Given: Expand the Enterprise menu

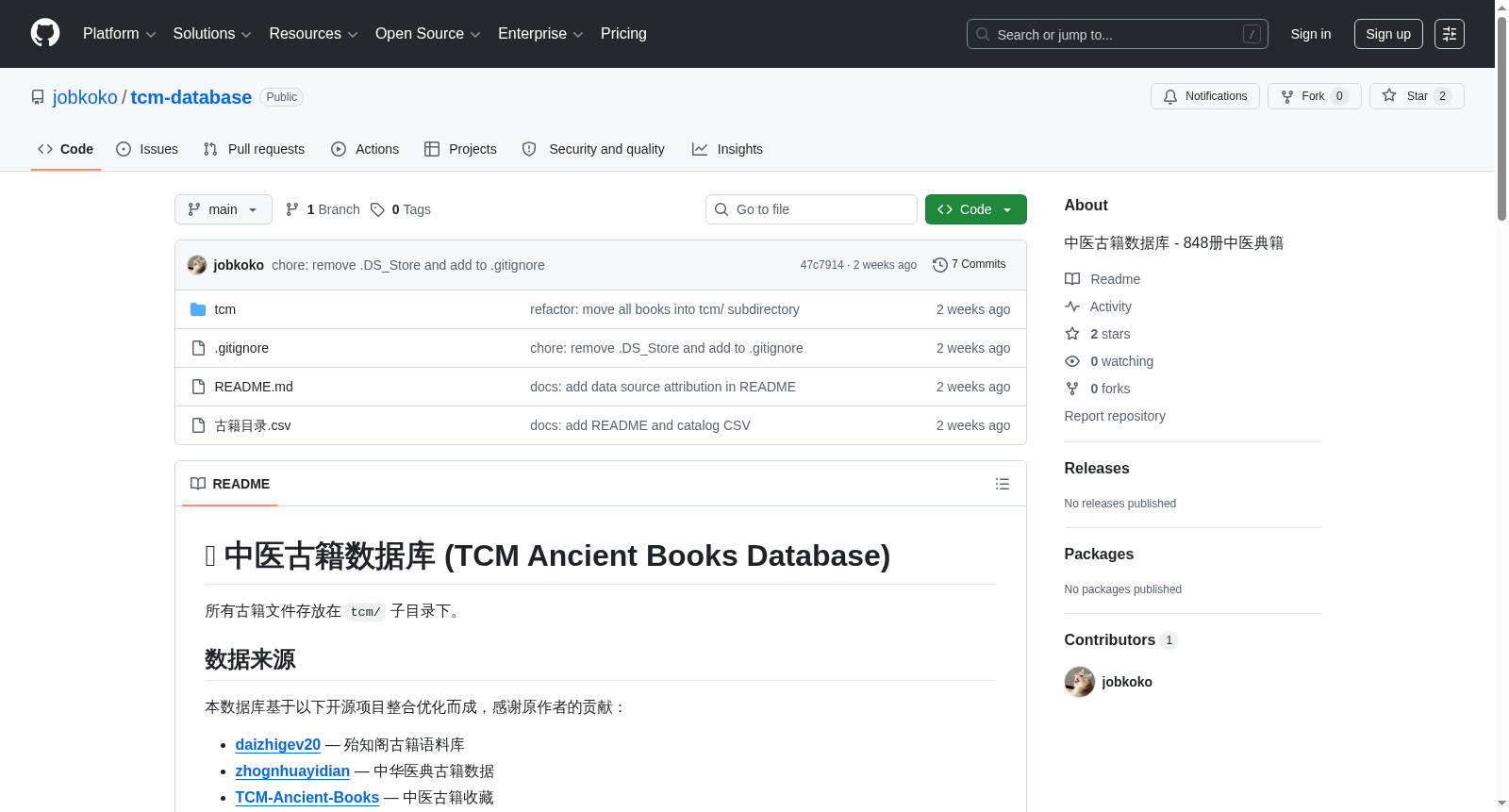Looking at the screenshot, I should 540,34.
